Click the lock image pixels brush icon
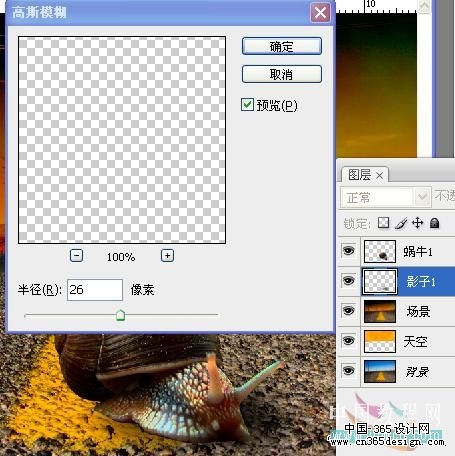This screenshot has width=455, height=456. click(x=401, y=223)
